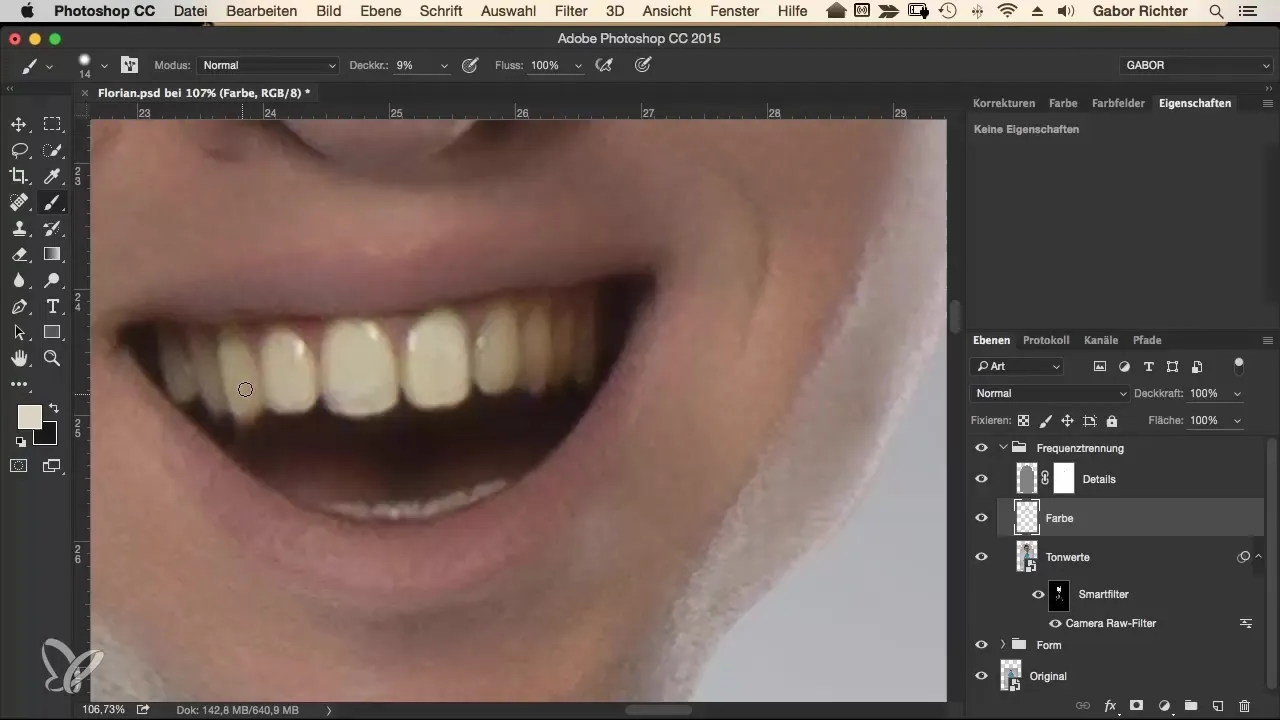Select the Hand tool
The height and width of the screenshot is (720, 1280).
pos(19,358)
